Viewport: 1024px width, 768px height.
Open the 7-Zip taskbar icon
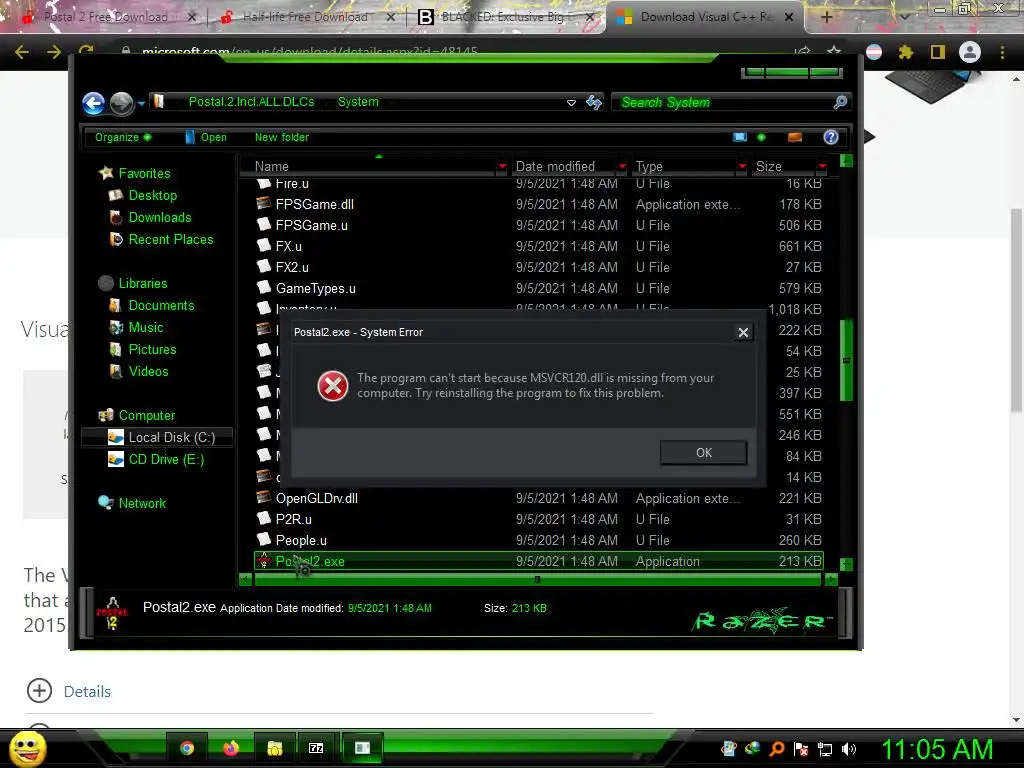317,748
